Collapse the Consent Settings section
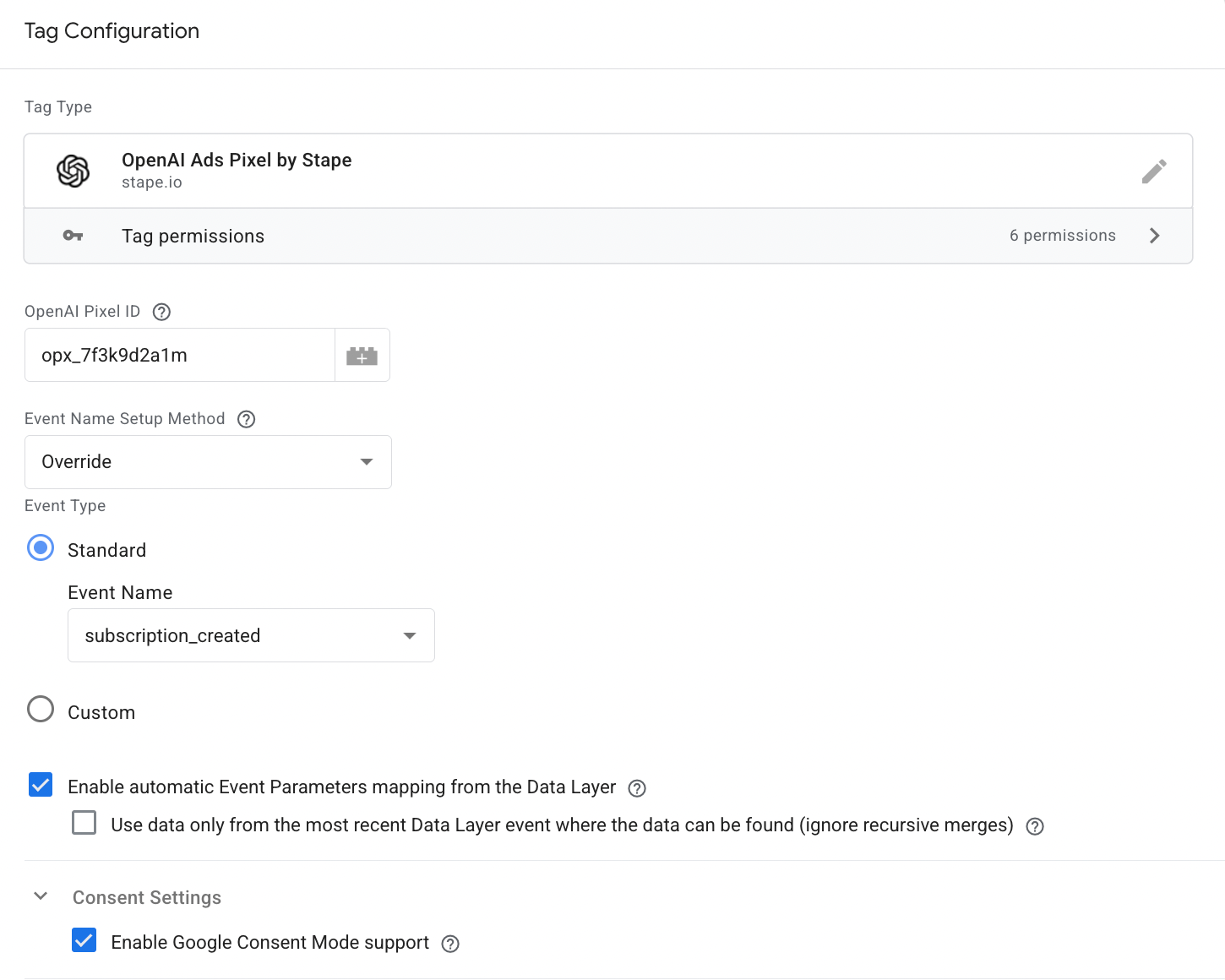Viewport: 1225px width, 980px height. (x=41, y=896)
